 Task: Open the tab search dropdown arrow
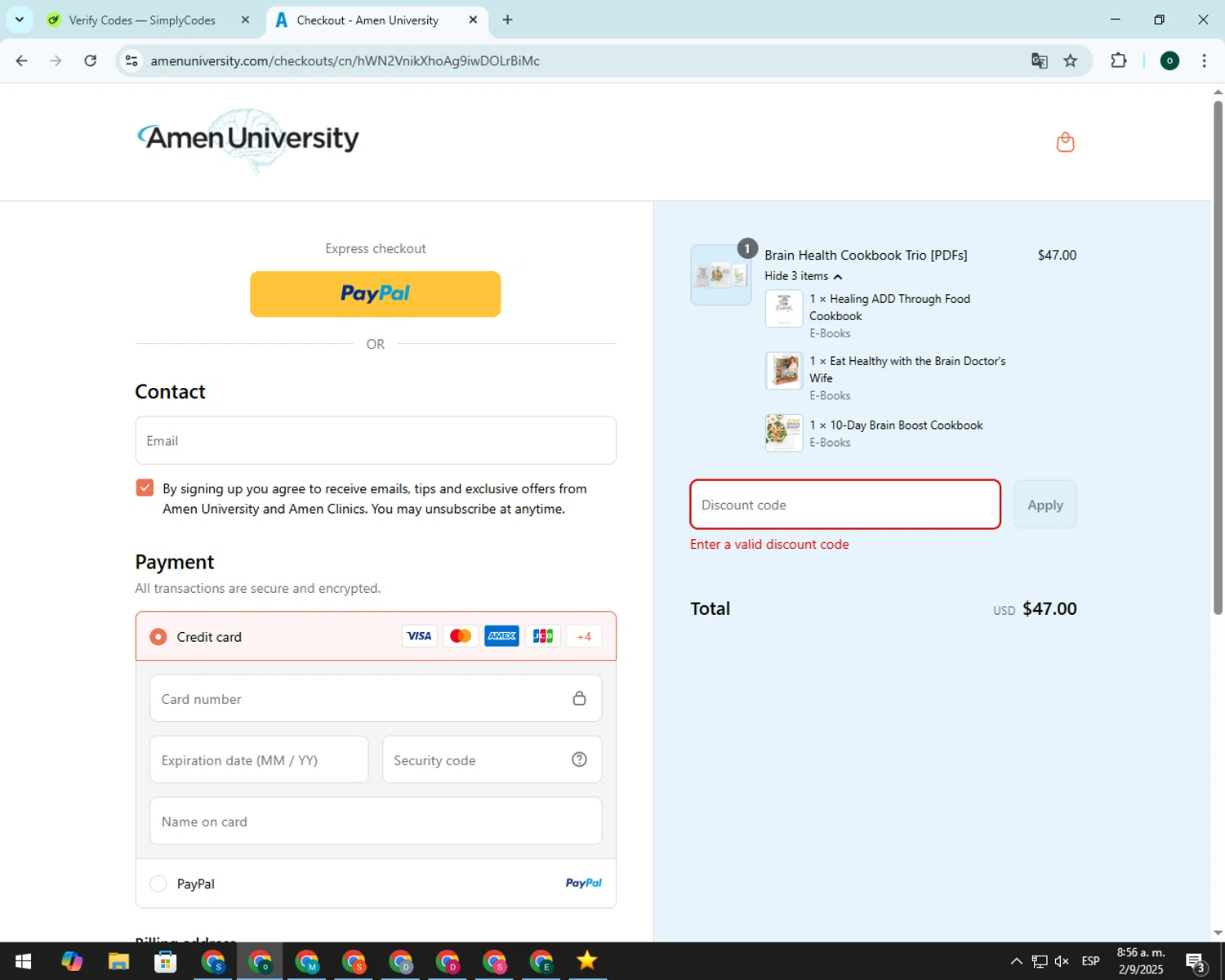click(20, 20)
